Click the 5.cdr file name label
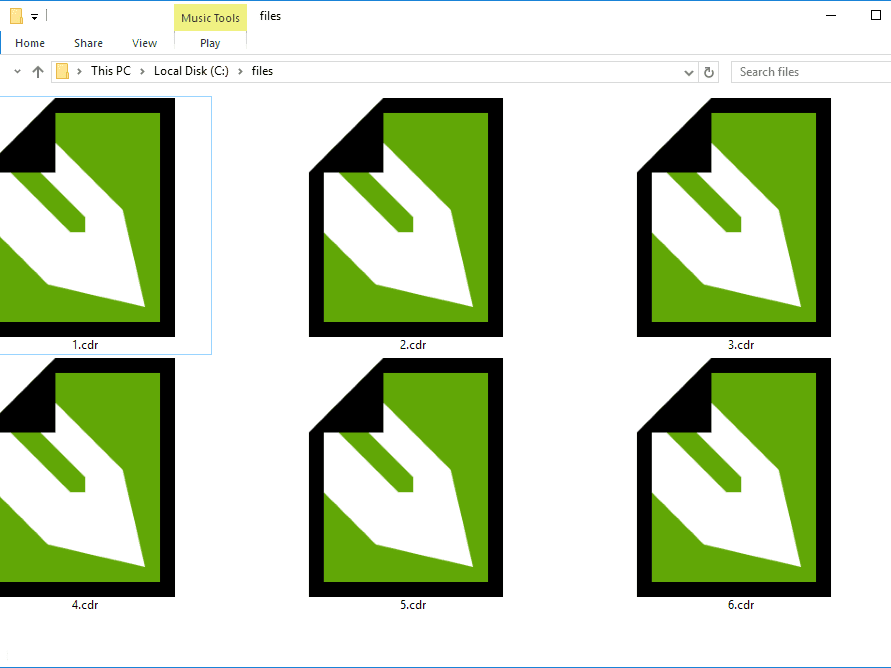Image resolution: width=891 pixels, height=668 pixels. point(413,605)
